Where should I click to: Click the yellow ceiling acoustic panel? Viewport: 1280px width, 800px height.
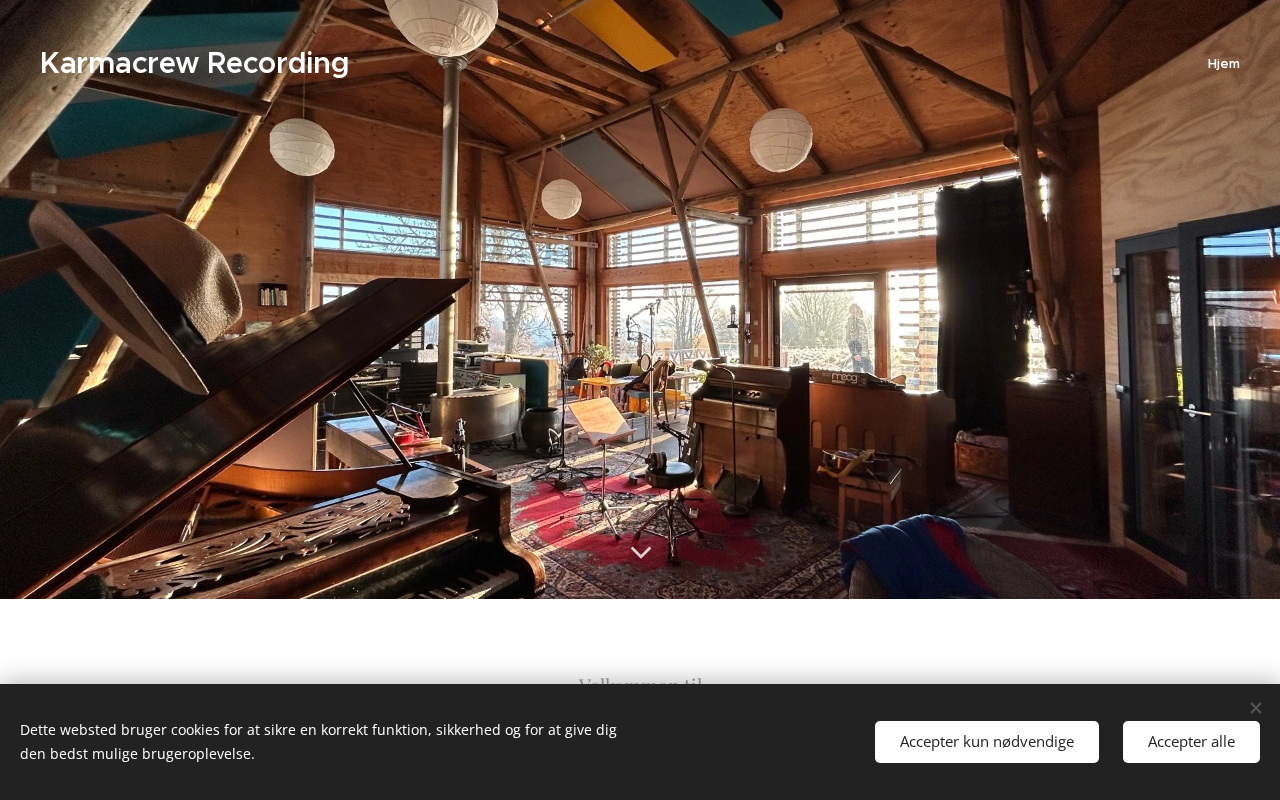622,32
